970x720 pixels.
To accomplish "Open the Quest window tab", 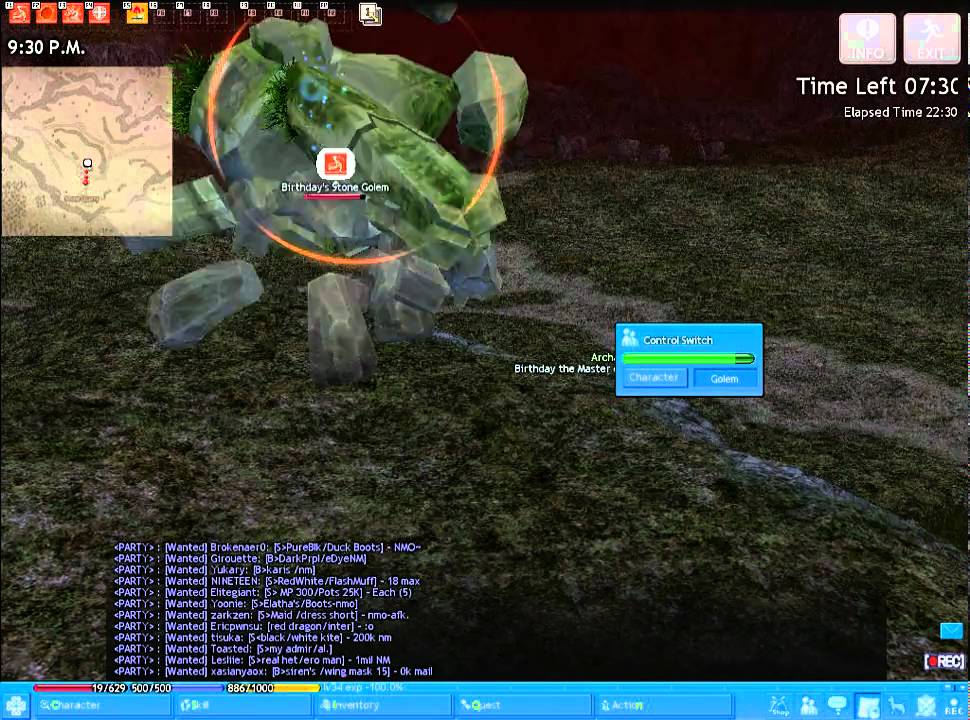I will tap(523, 705).
